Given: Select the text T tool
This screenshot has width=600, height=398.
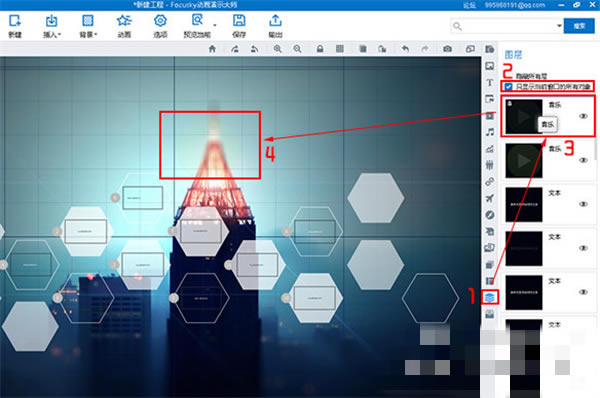Looking at the screenshot, I should (x=489, y=82).
